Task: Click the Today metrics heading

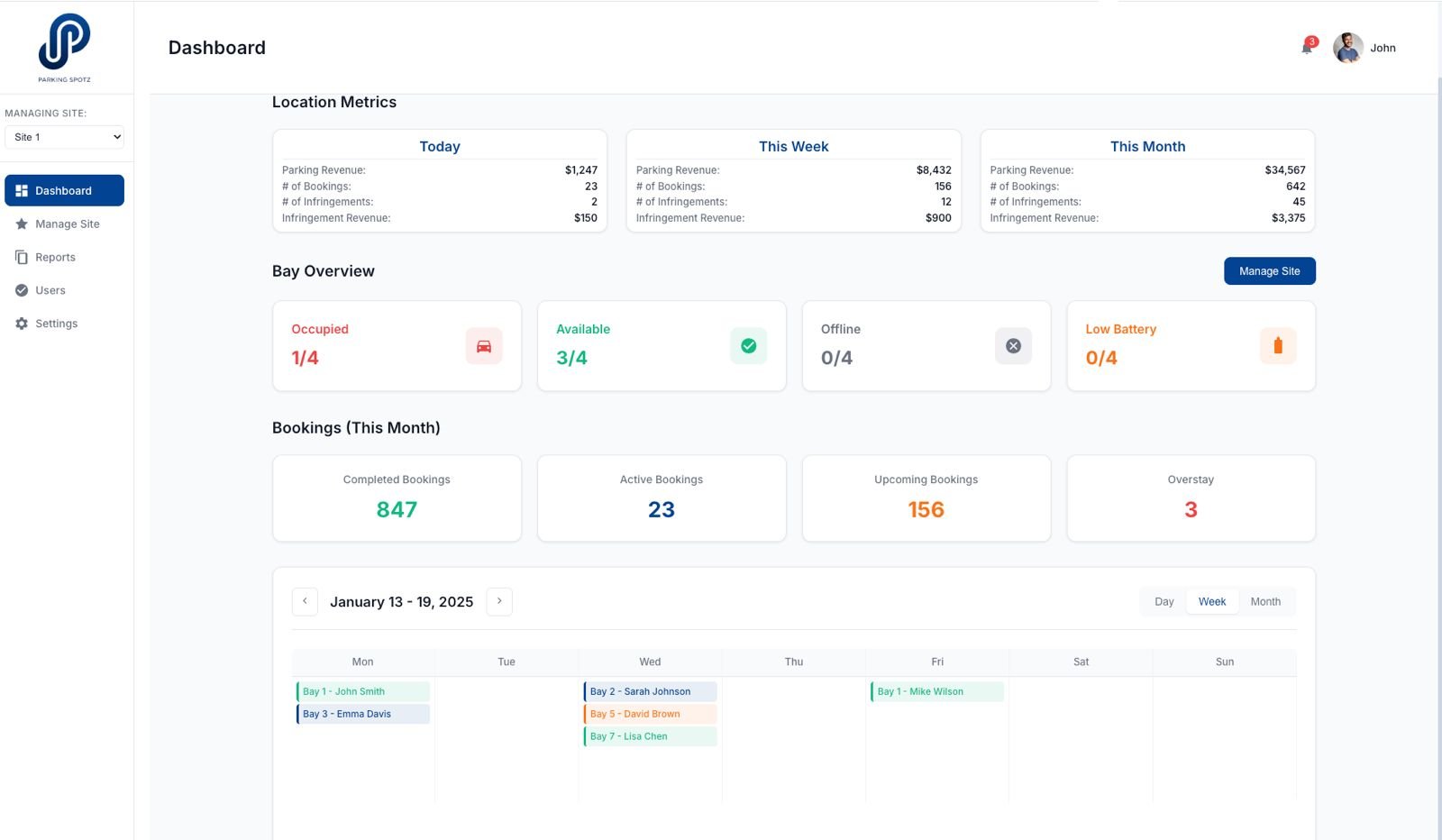Action: coord(440,147)
